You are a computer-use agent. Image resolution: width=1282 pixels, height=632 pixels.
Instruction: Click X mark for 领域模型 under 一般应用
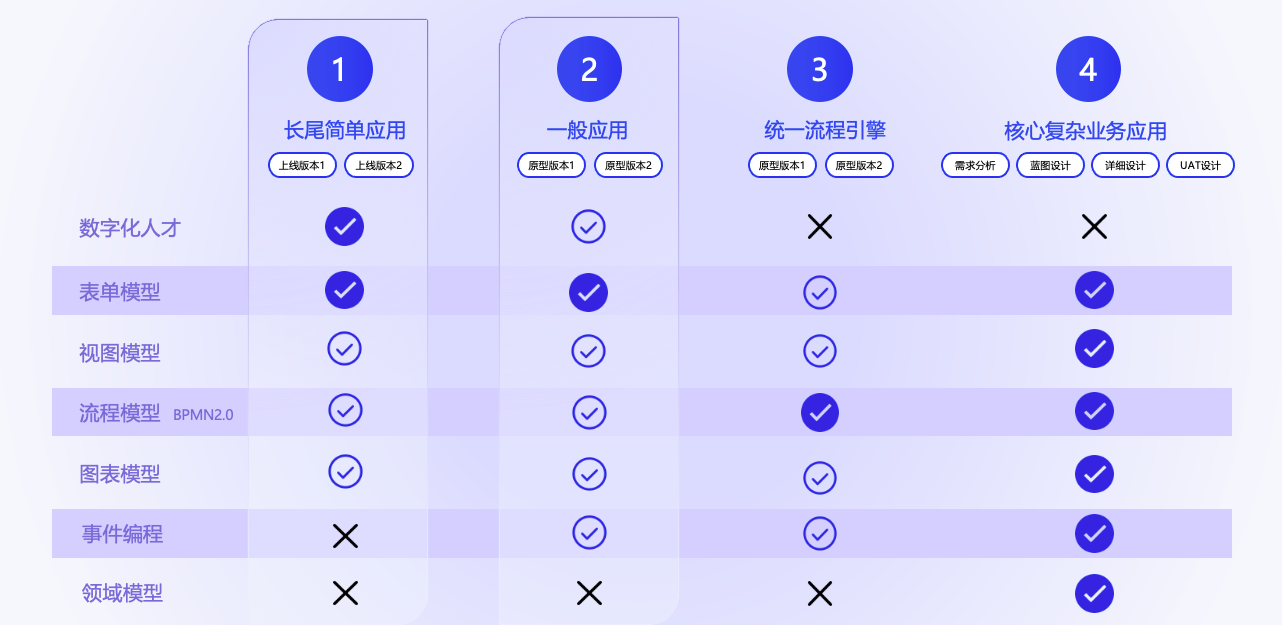(589, 593)
